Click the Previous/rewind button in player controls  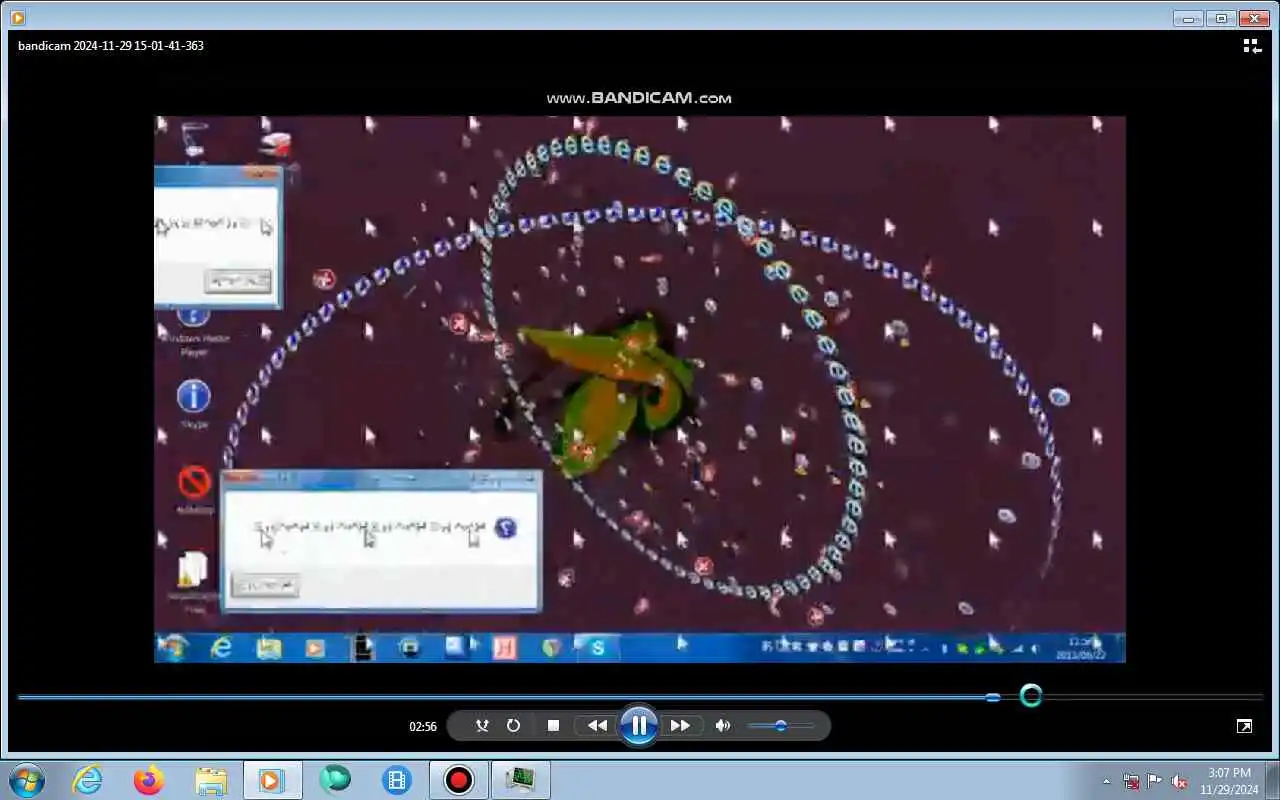597,726
